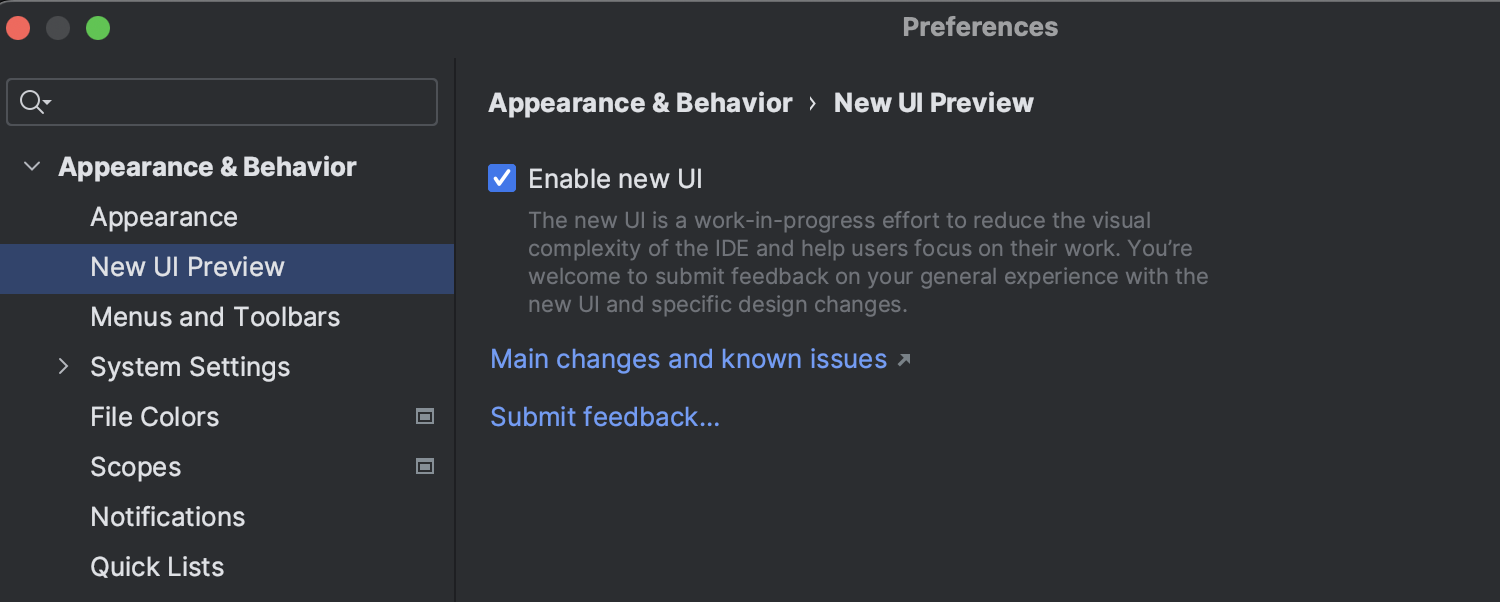Expand the System Settings tree node
The image size is (1500, 602).
(64, 366)
